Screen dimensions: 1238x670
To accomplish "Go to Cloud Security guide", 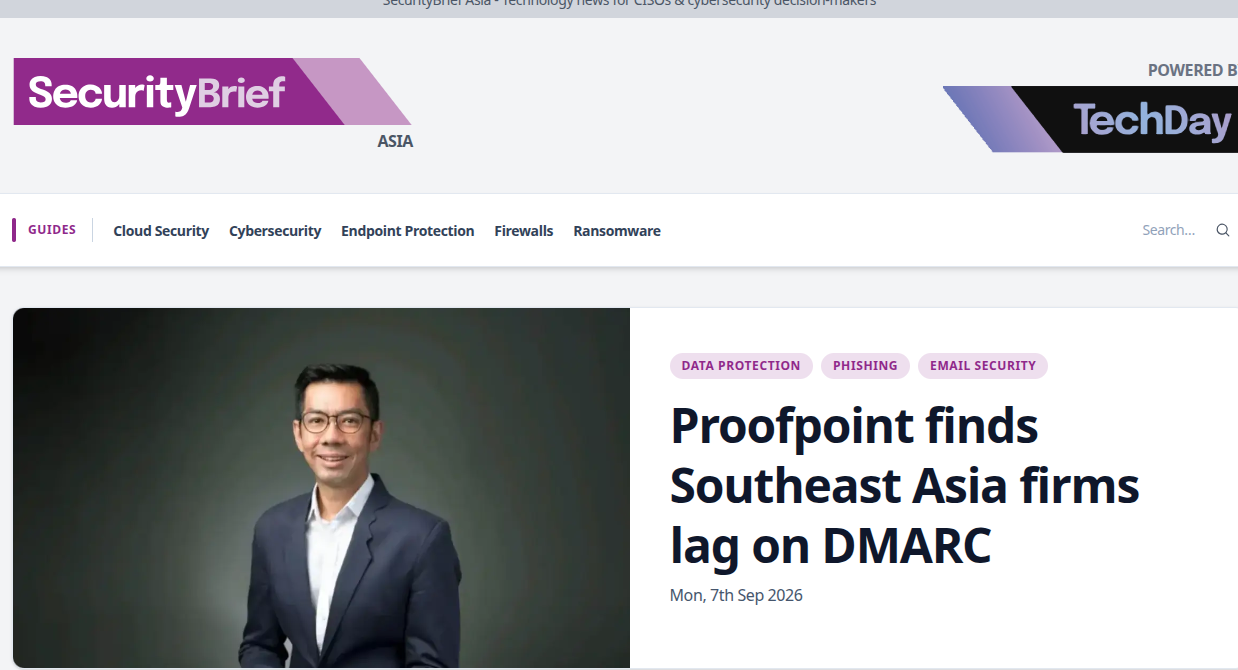I will tap(161, 231).
